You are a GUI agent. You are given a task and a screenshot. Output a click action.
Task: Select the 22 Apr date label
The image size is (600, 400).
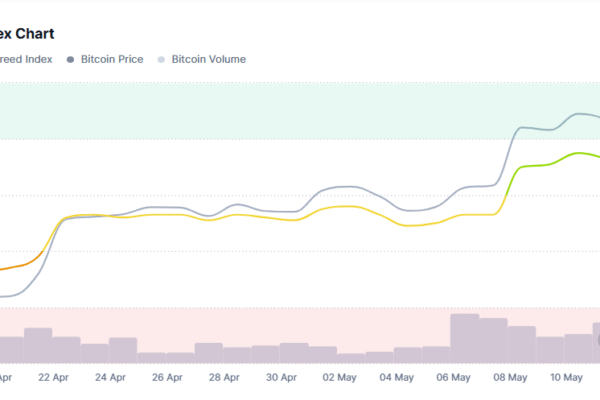(x=53, y=377)
